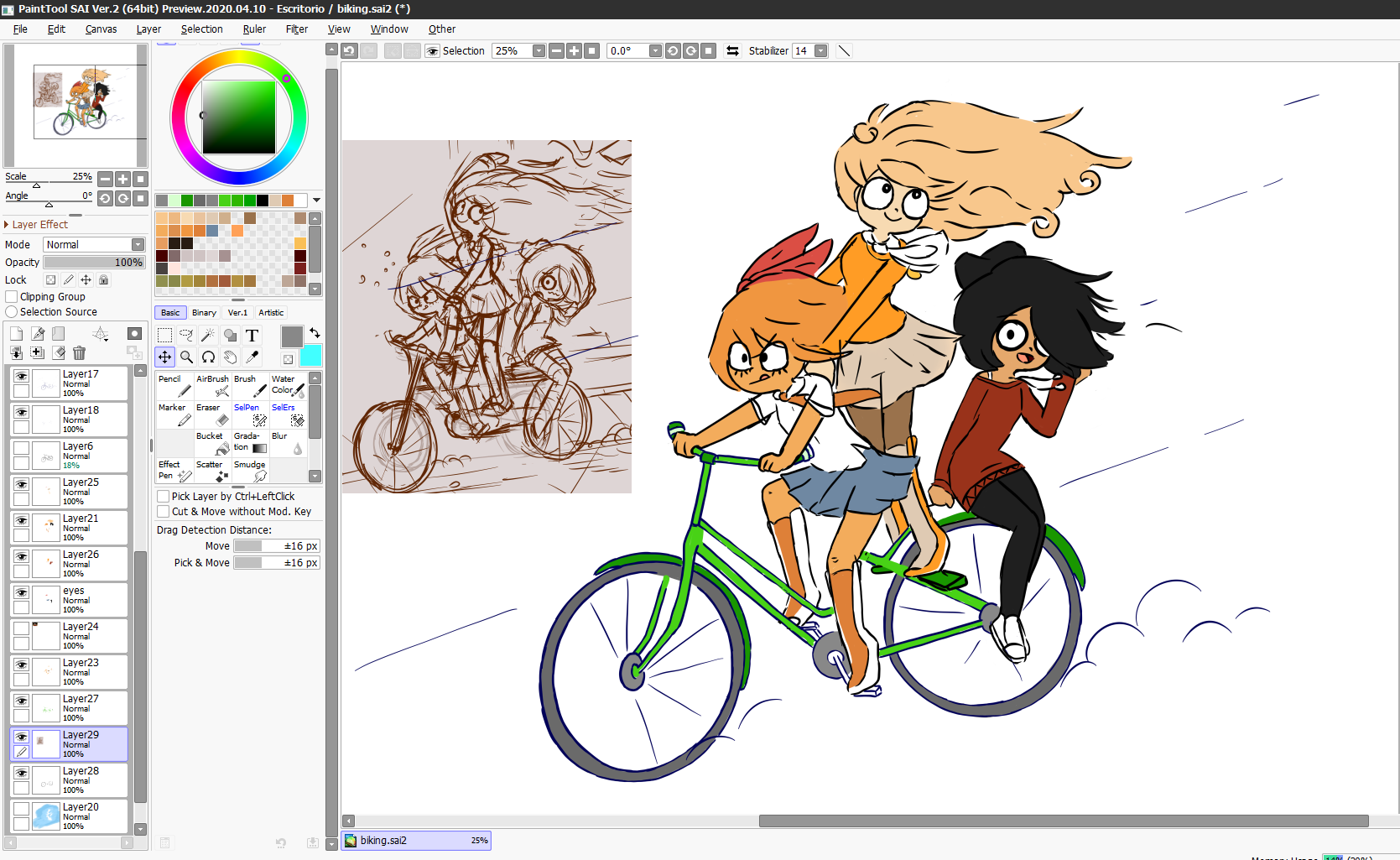Viewport: 1400px width, 860px height.
Task: Flip canvas view horizontally in the toolbar
Action: (732, 51)
